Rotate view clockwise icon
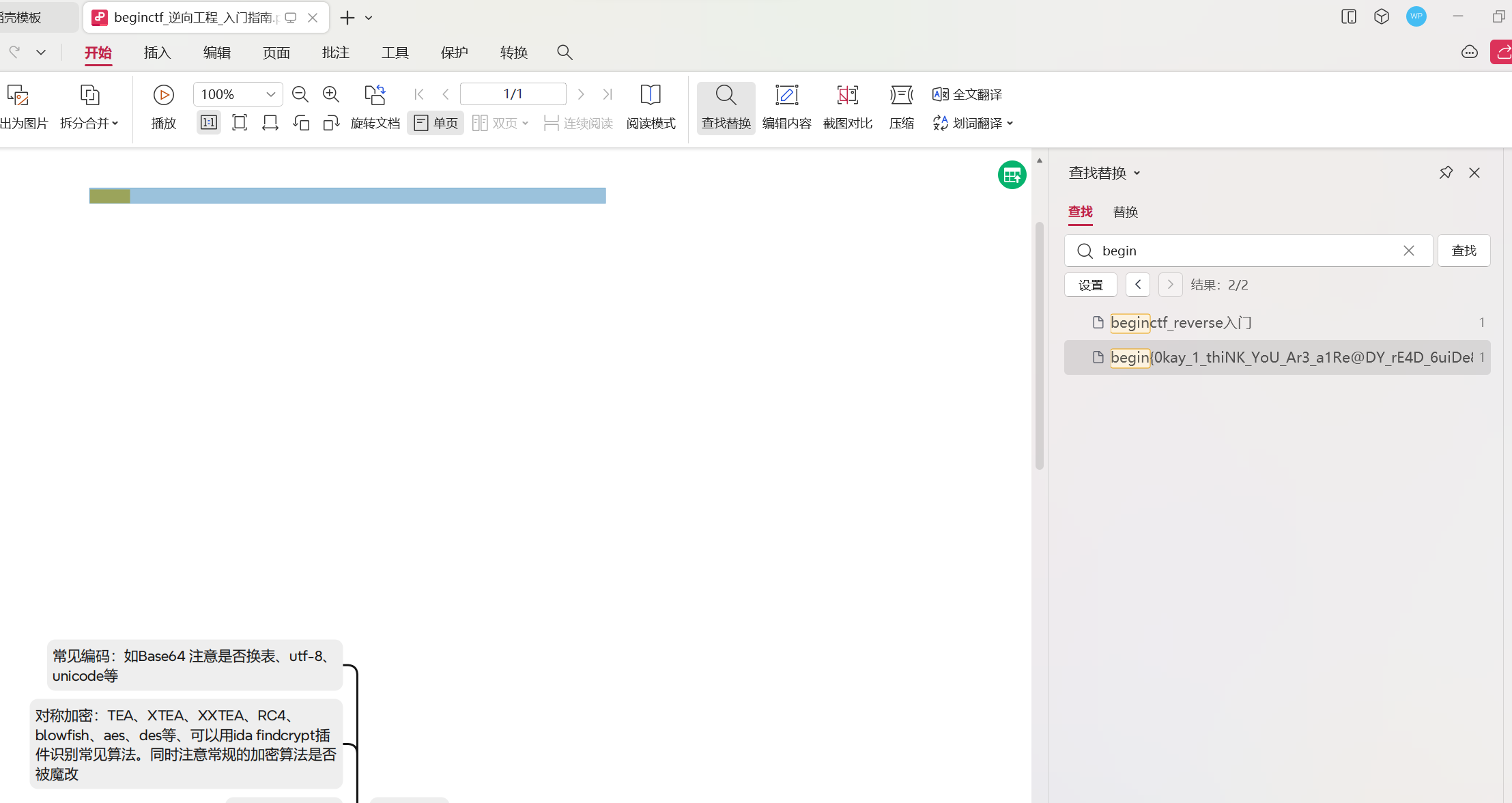Screen dimensions: 1512x803 332,123
